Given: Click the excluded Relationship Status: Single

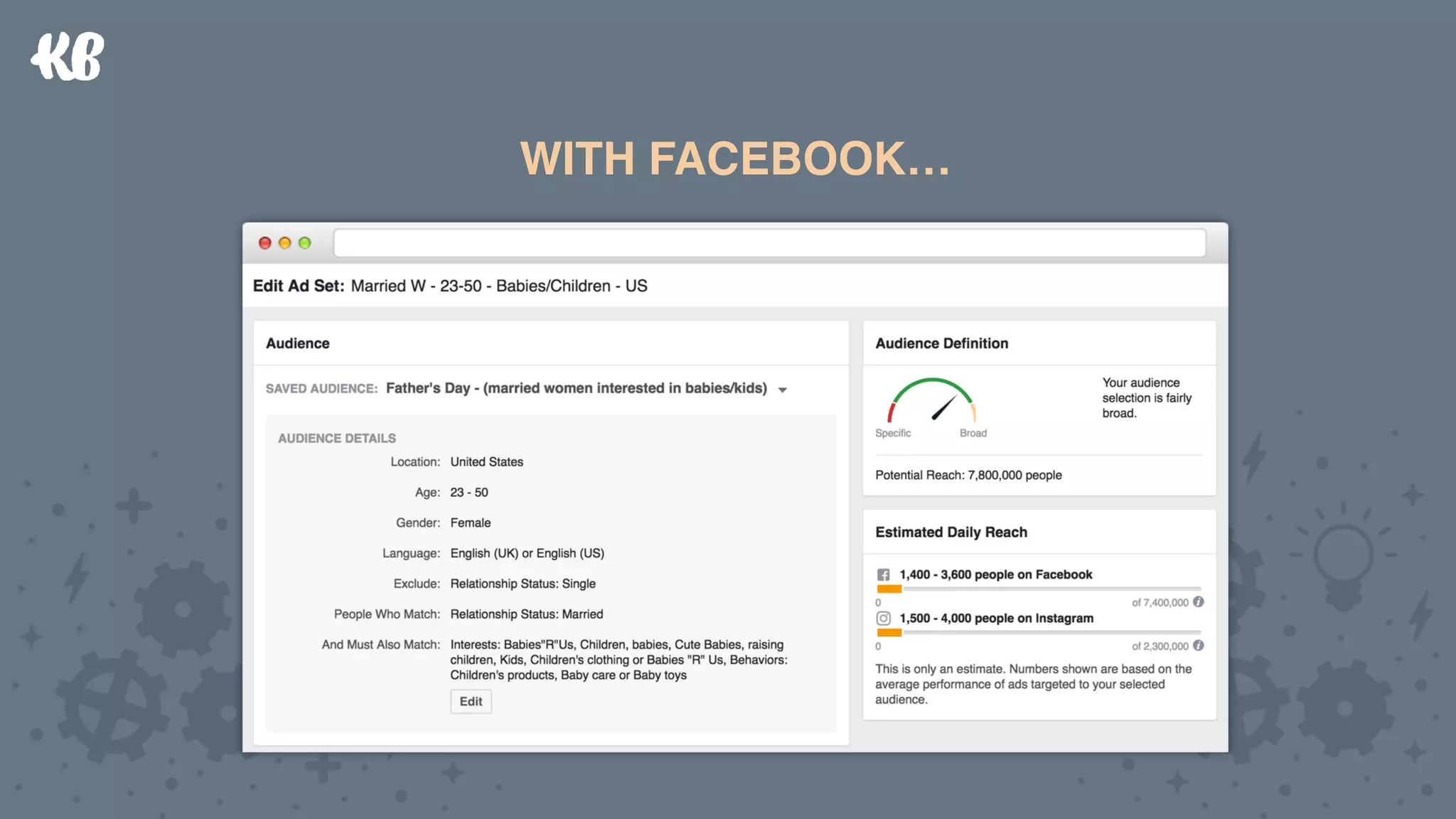Looking at the screenshot, I should point(523,584).
